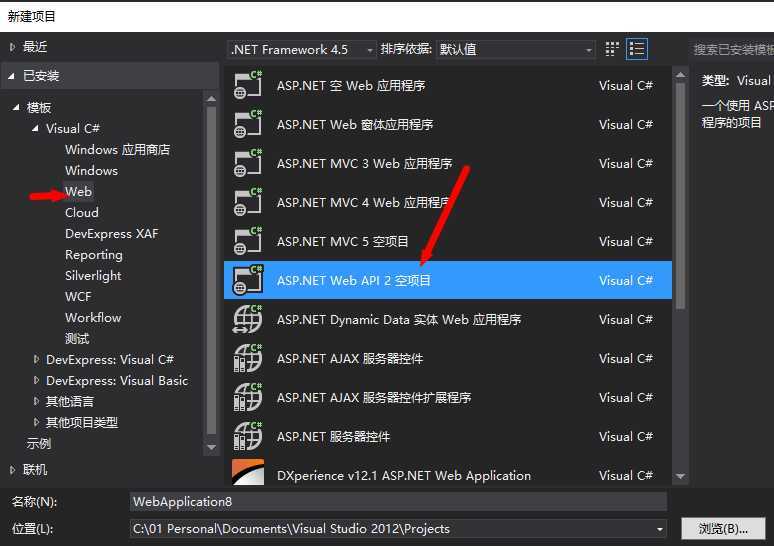The height and width of the screenshot is (546, 774).
Task: Select the Reporting category
Action: (x=94, y=255)
